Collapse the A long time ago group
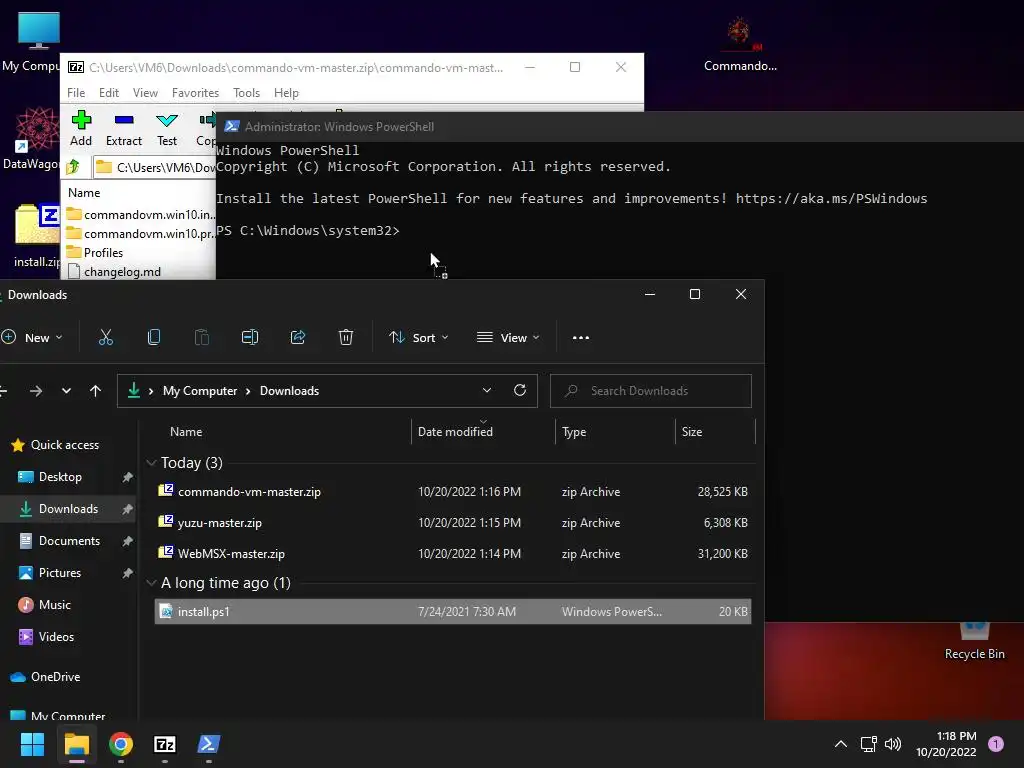This screenshot has width=1024, height=768. coord(152,583)
